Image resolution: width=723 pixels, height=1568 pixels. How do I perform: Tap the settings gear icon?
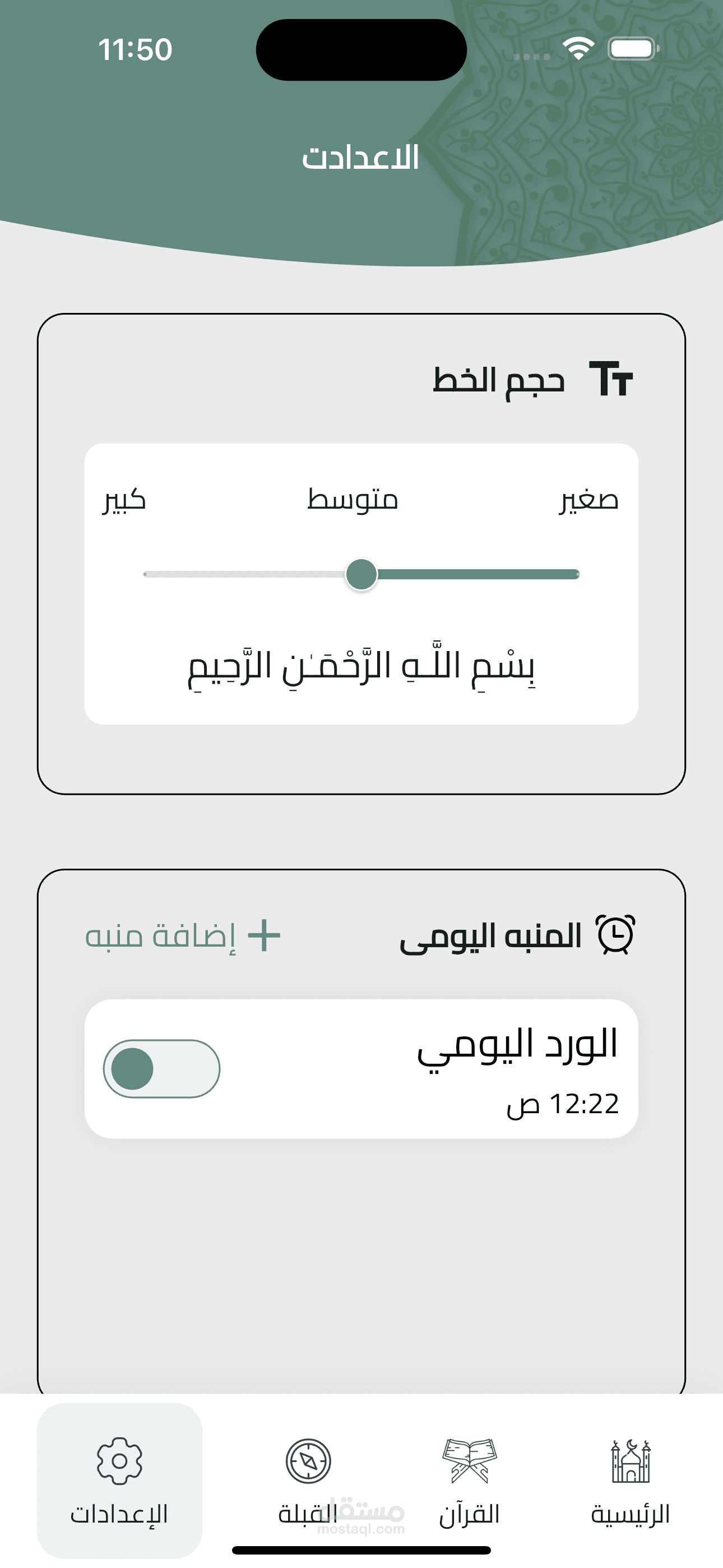(x=120, y=1461)
